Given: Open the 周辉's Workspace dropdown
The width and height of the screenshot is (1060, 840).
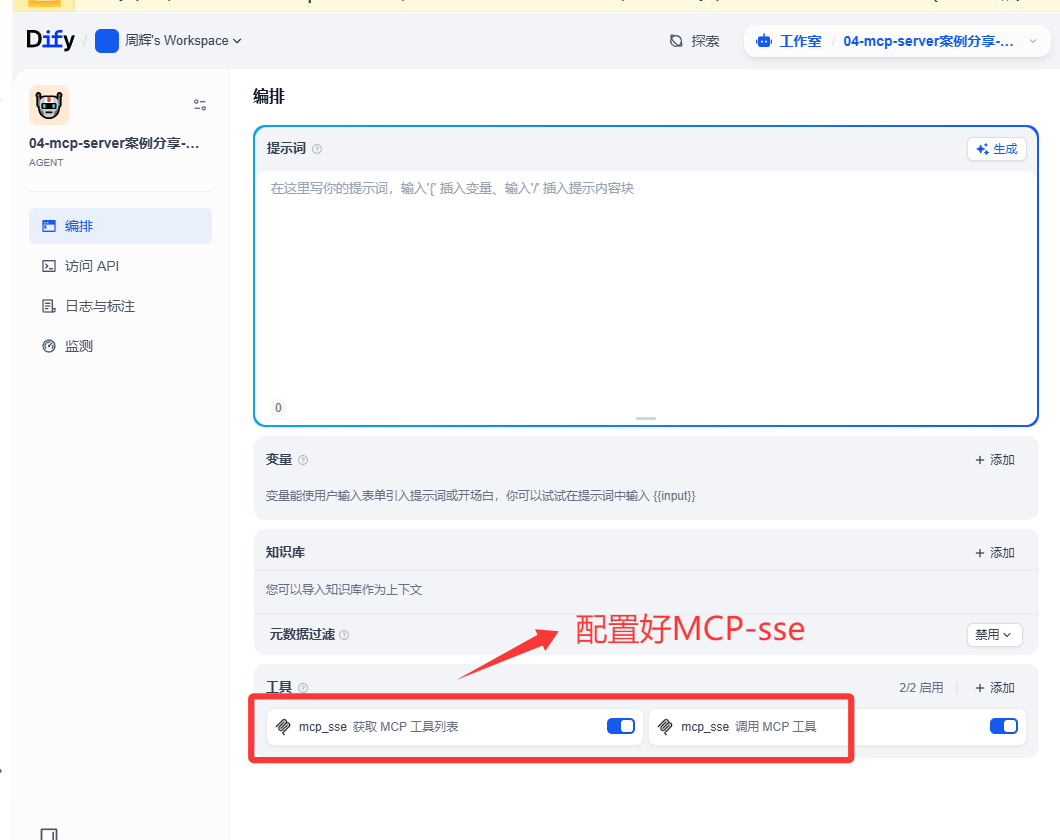Looking at the screenshot, I should tap(183, 41).
